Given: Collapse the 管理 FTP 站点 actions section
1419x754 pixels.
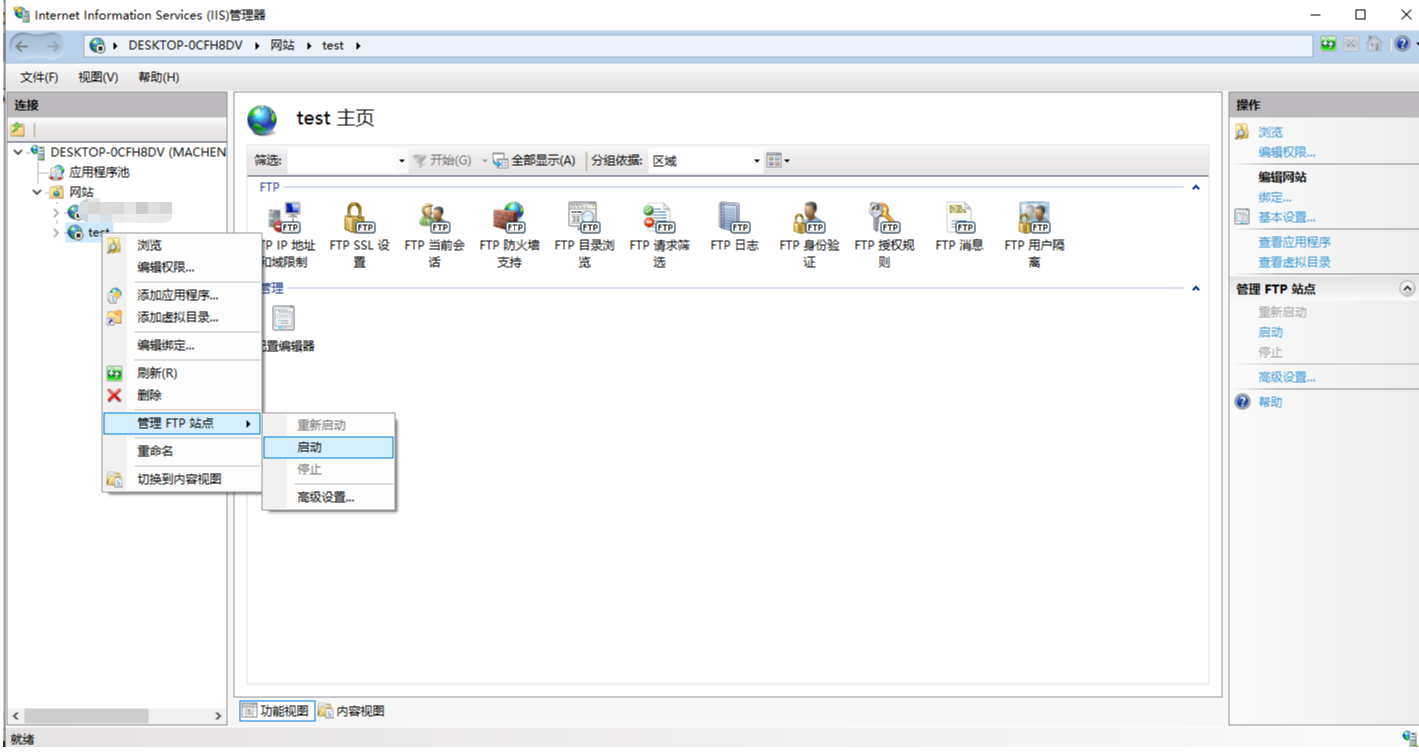Looking at the screenshot, I should 1406,288.
